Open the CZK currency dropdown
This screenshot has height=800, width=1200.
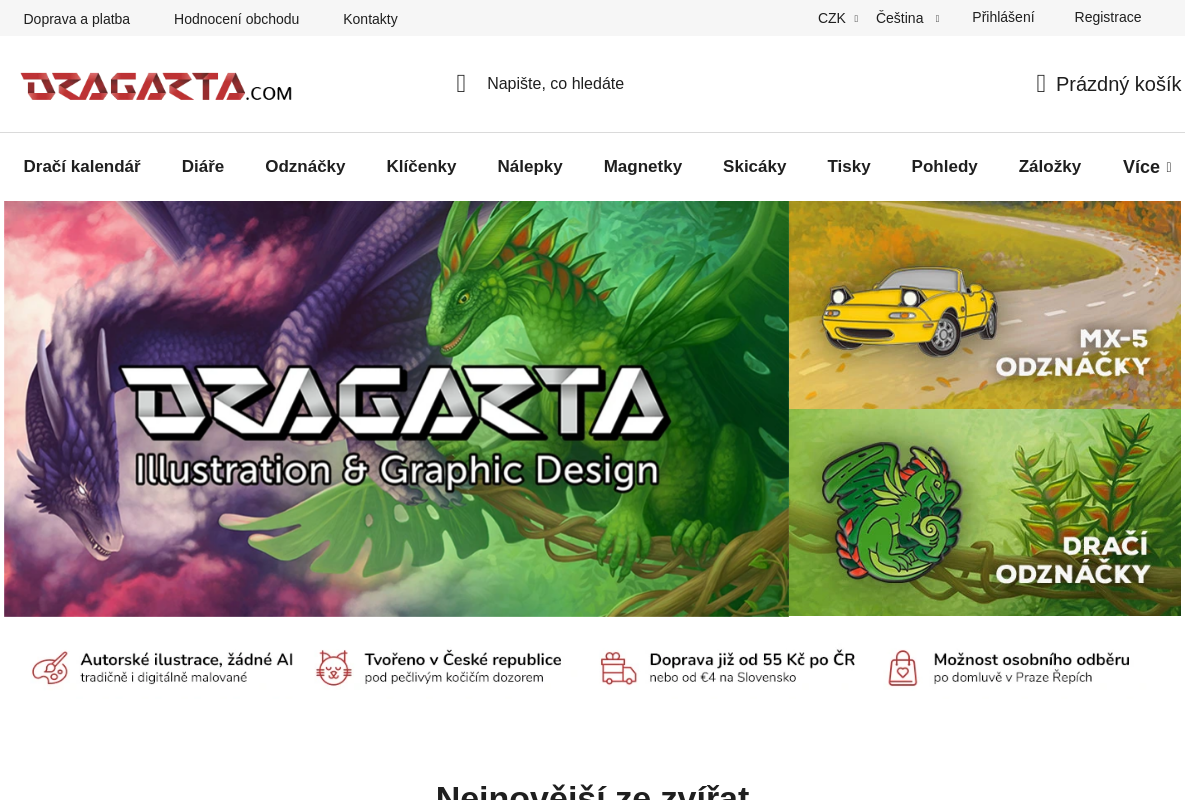pyautogui.click(x=838, y=18)
